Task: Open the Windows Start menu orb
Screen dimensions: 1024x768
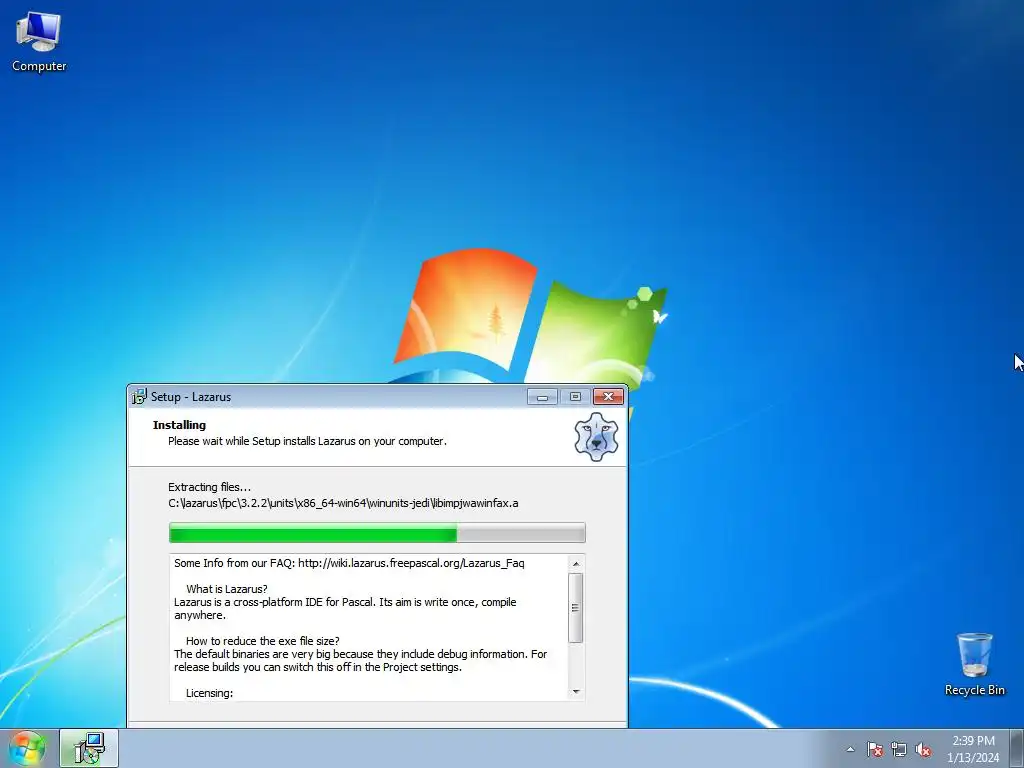Action: tap(27, 748)
